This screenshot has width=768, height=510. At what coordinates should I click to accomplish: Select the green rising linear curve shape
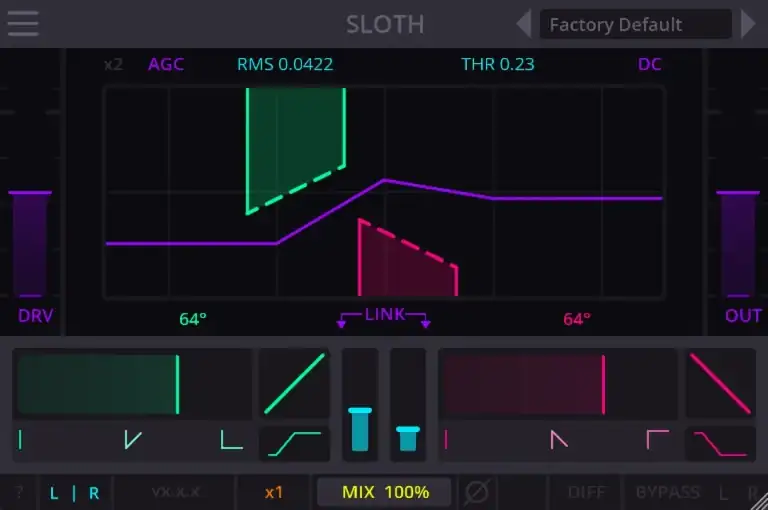tap(294, 384)
